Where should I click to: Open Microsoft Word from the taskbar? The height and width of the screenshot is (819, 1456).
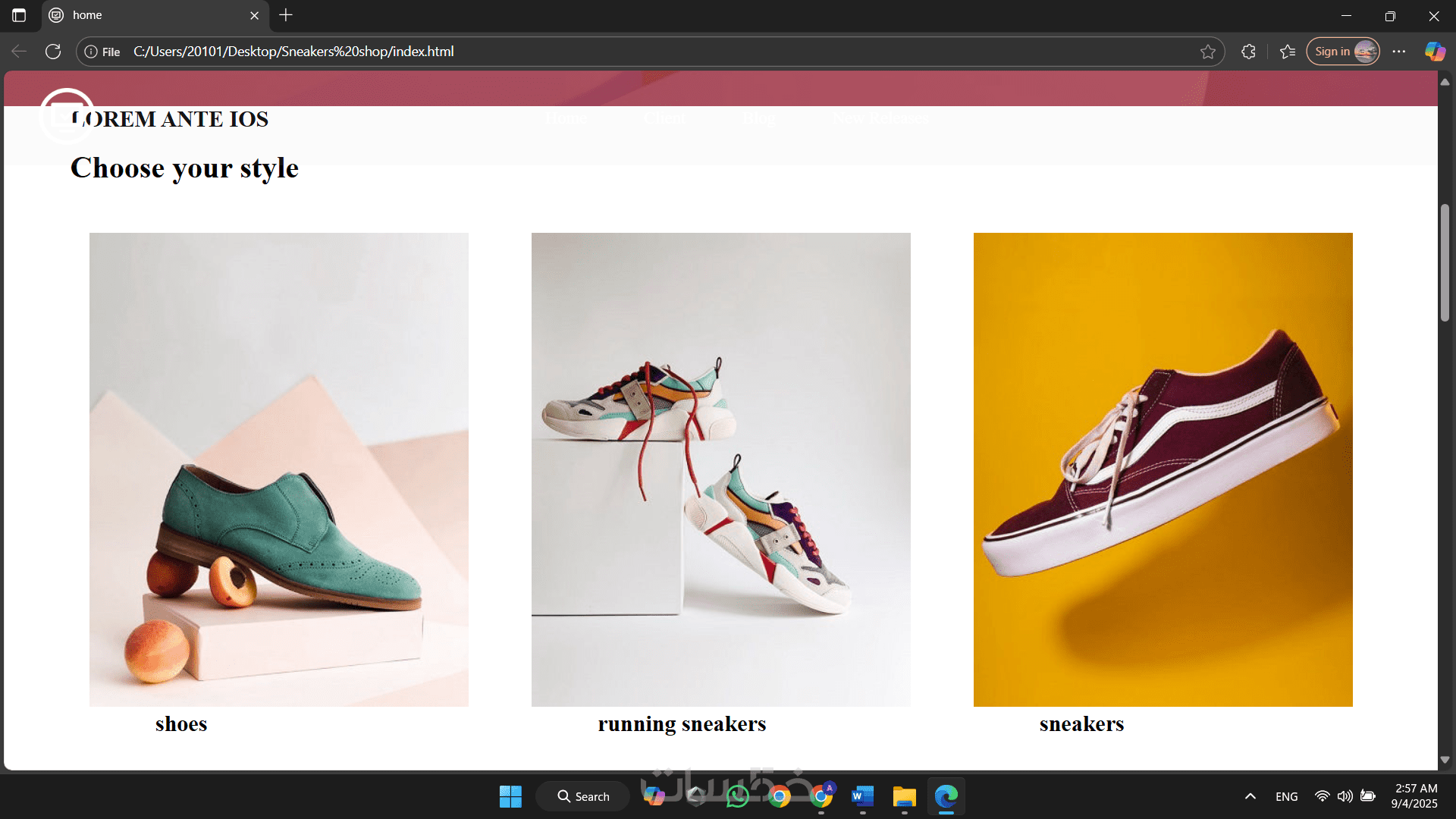point(862,796)
